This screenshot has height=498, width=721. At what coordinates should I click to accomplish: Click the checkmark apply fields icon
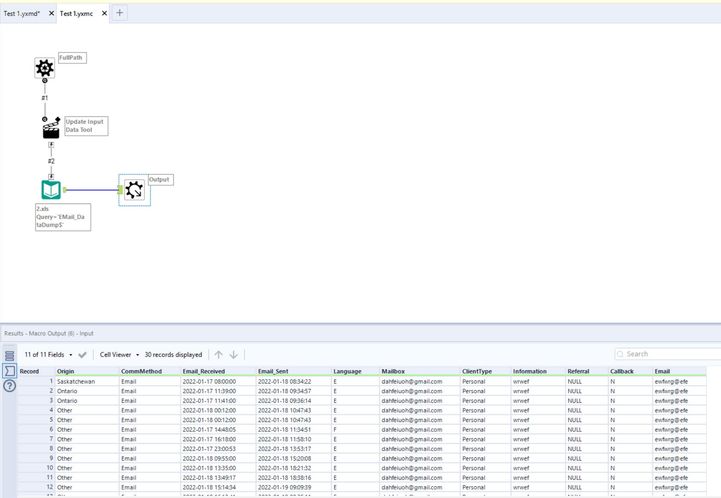[x=82, y=355]
